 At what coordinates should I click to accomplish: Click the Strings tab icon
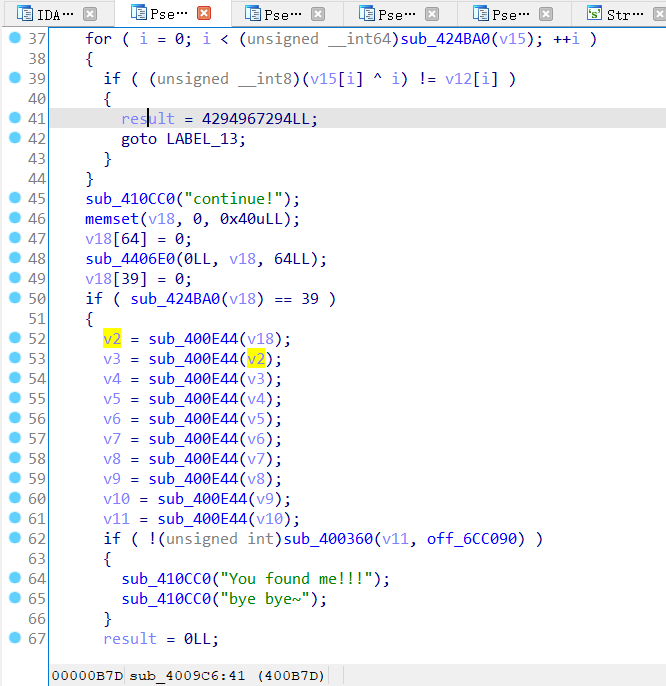pos(594,14)
